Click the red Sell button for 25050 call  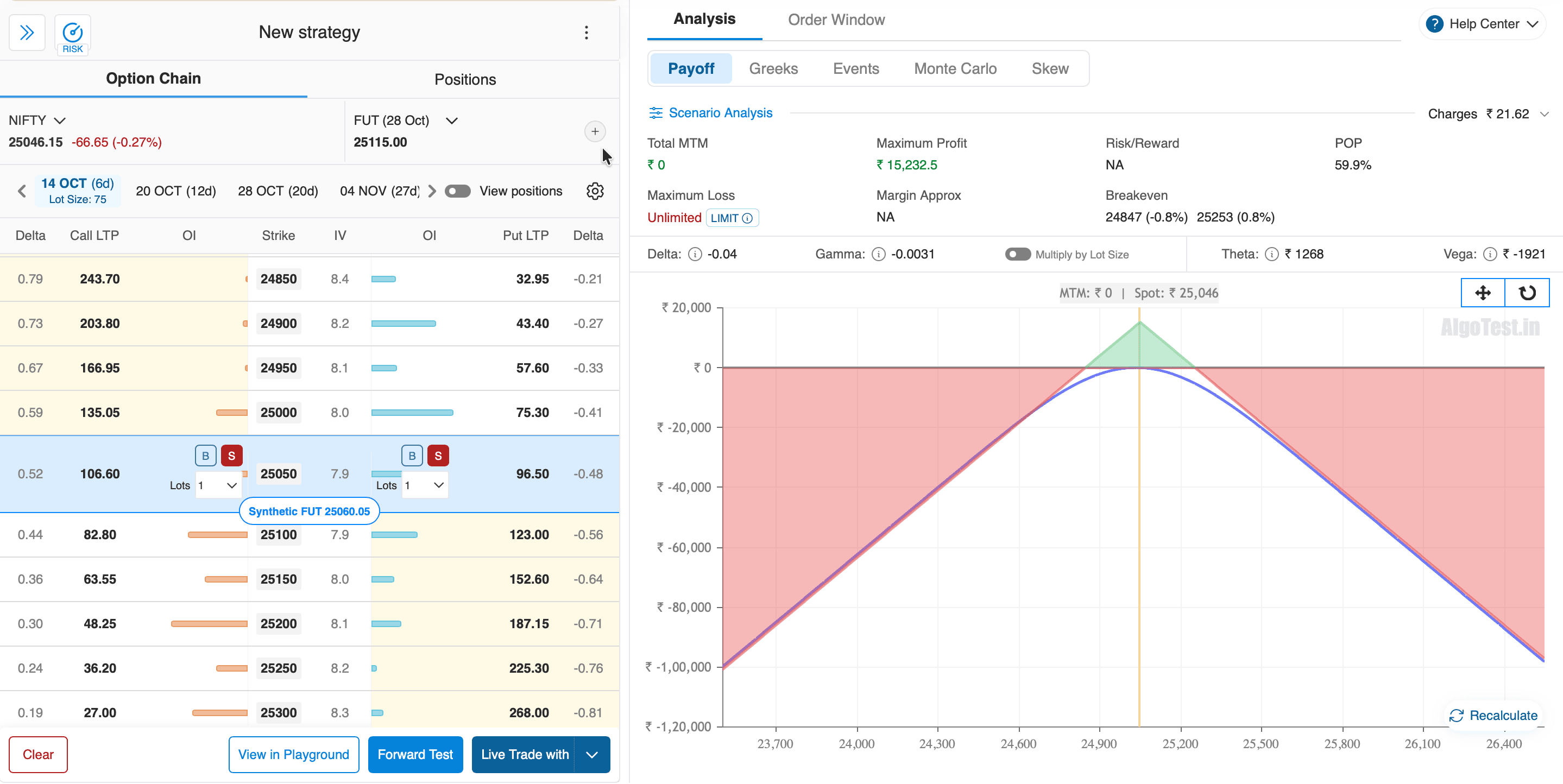(231, 456)
